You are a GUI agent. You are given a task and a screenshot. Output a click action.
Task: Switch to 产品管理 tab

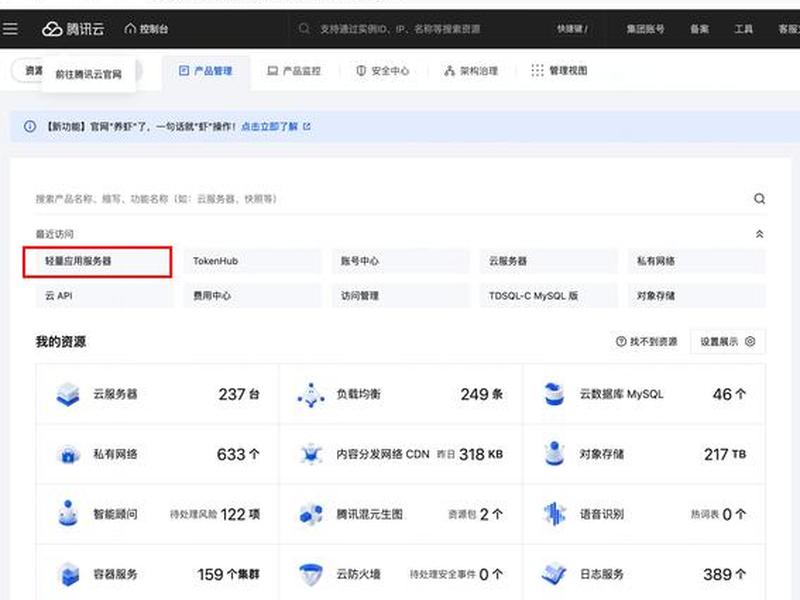206,71
